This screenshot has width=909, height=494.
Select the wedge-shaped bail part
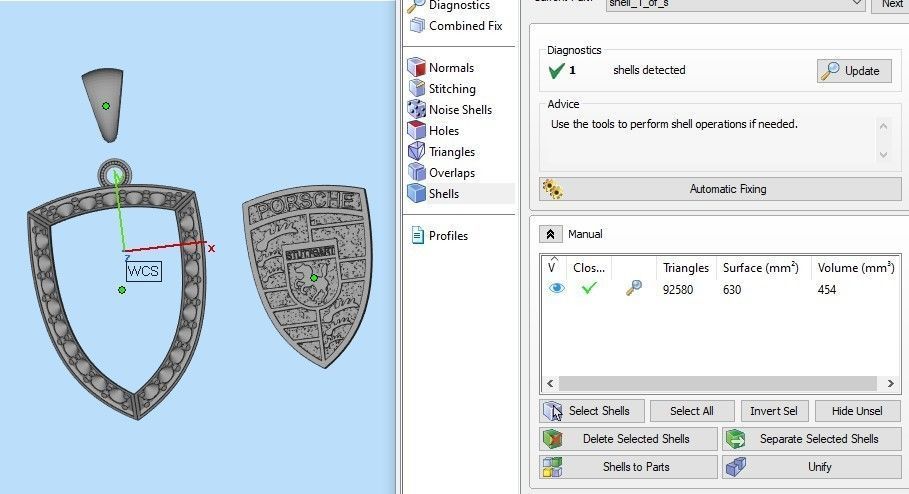click(103, 105)
